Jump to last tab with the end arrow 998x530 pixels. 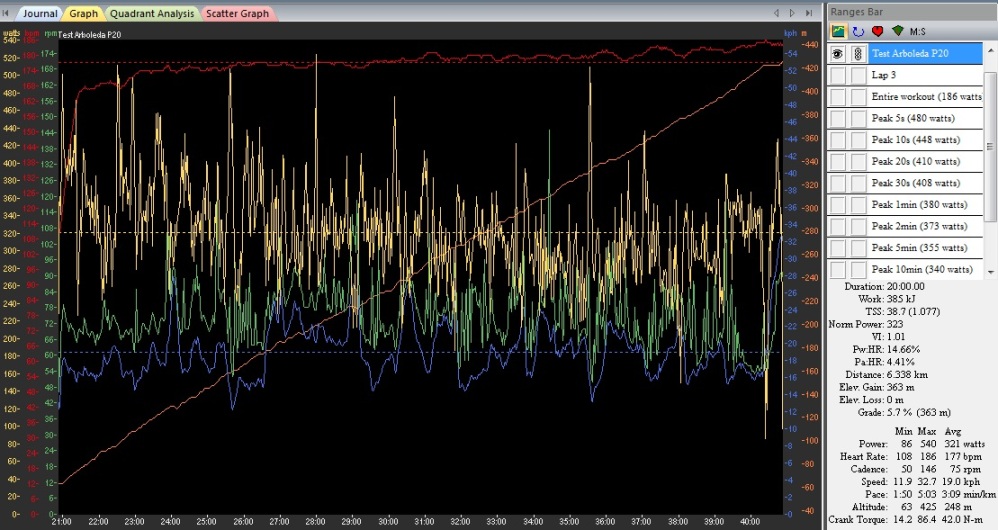[808, 14]
